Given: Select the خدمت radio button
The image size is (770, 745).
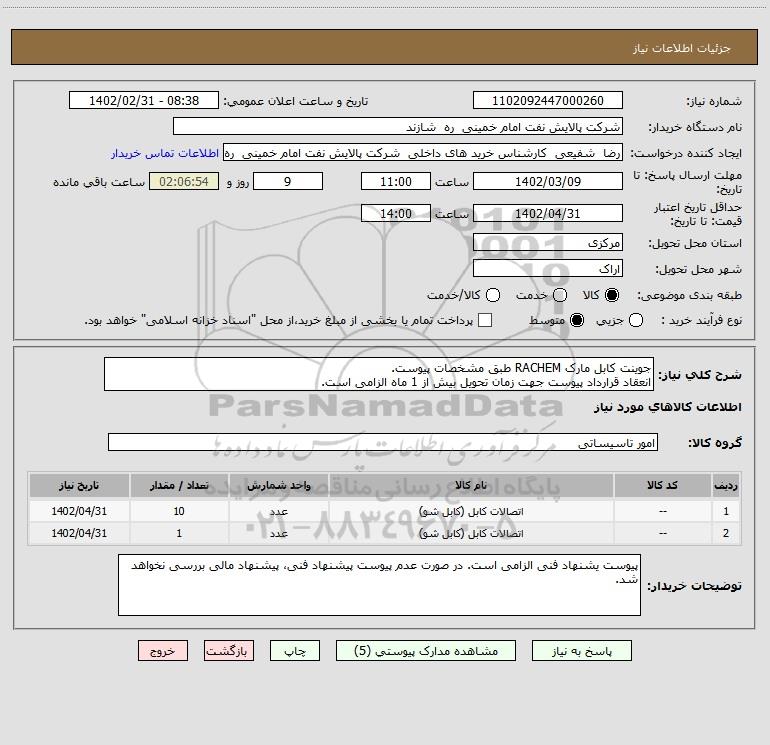Looking at the screenshot, I should (560, 295).
